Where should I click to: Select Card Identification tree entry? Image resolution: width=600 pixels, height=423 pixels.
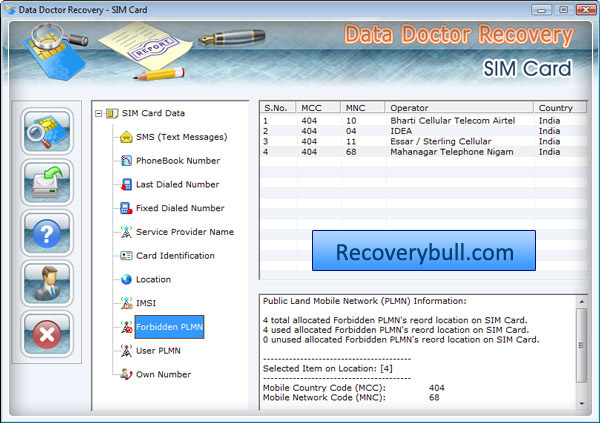(x=175, y=256)
